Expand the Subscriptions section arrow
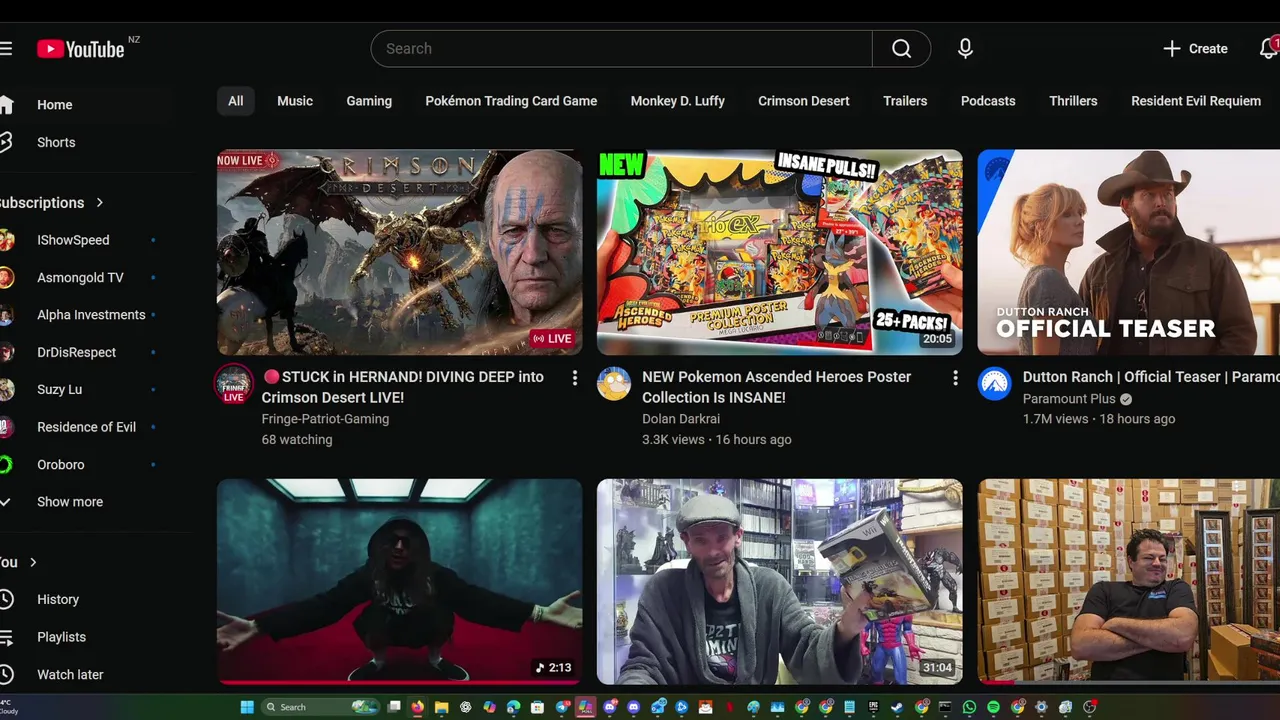Image resolution: width=1280 pixels, height=720 pixels. [100, 202]
